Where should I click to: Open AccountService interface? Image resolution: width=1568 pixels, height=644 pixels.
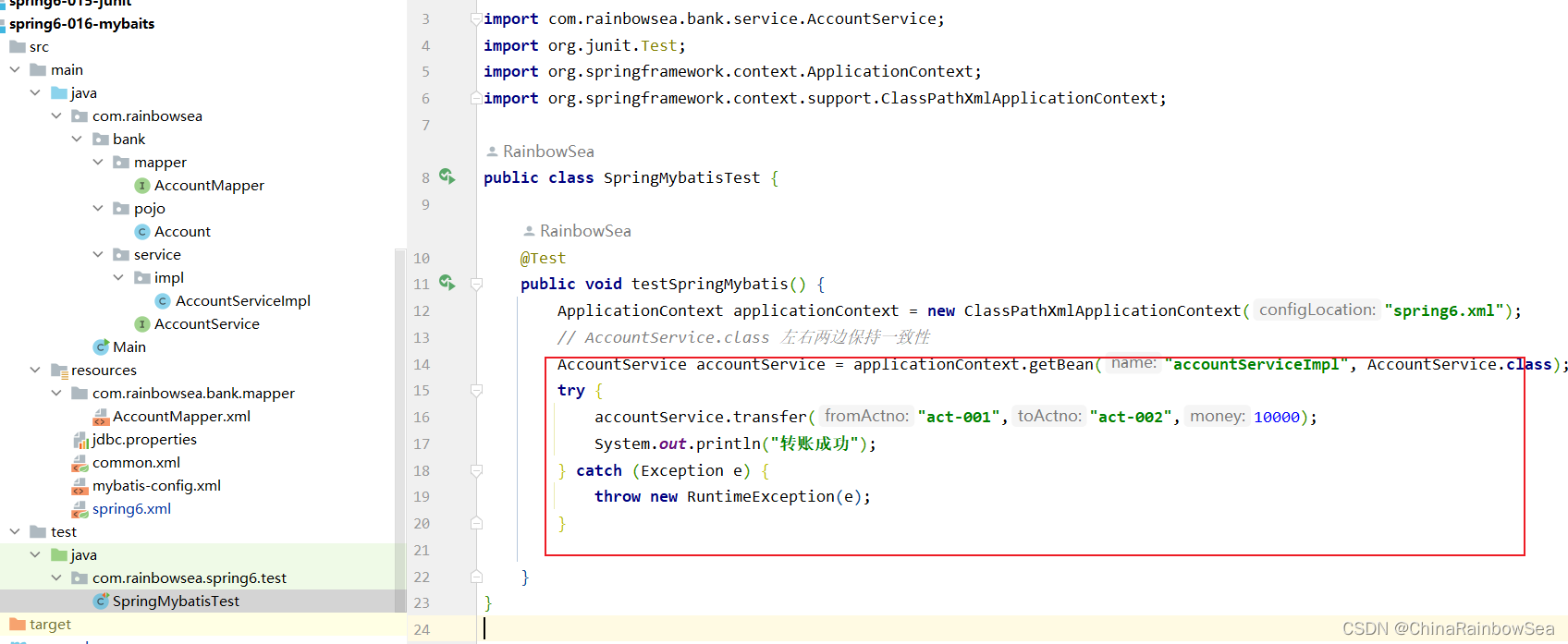[x=207, y=323]
